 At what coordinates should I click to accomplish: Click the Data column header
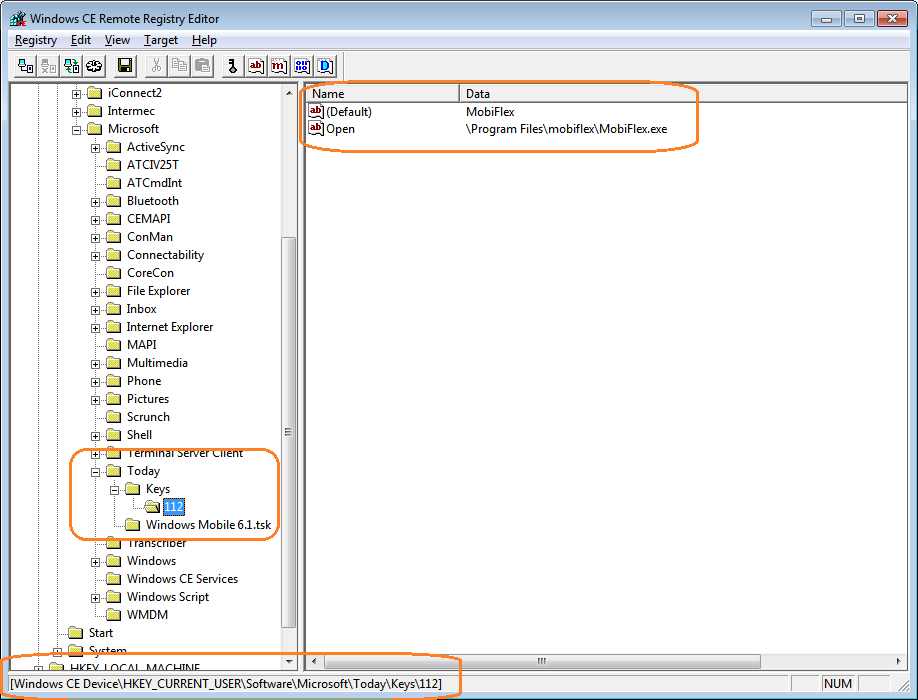tap(683, 94)
